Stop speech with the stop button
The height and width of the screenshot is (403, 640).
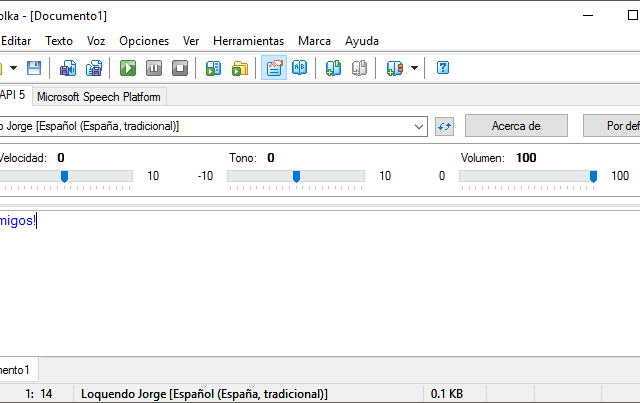pos(180,68)
